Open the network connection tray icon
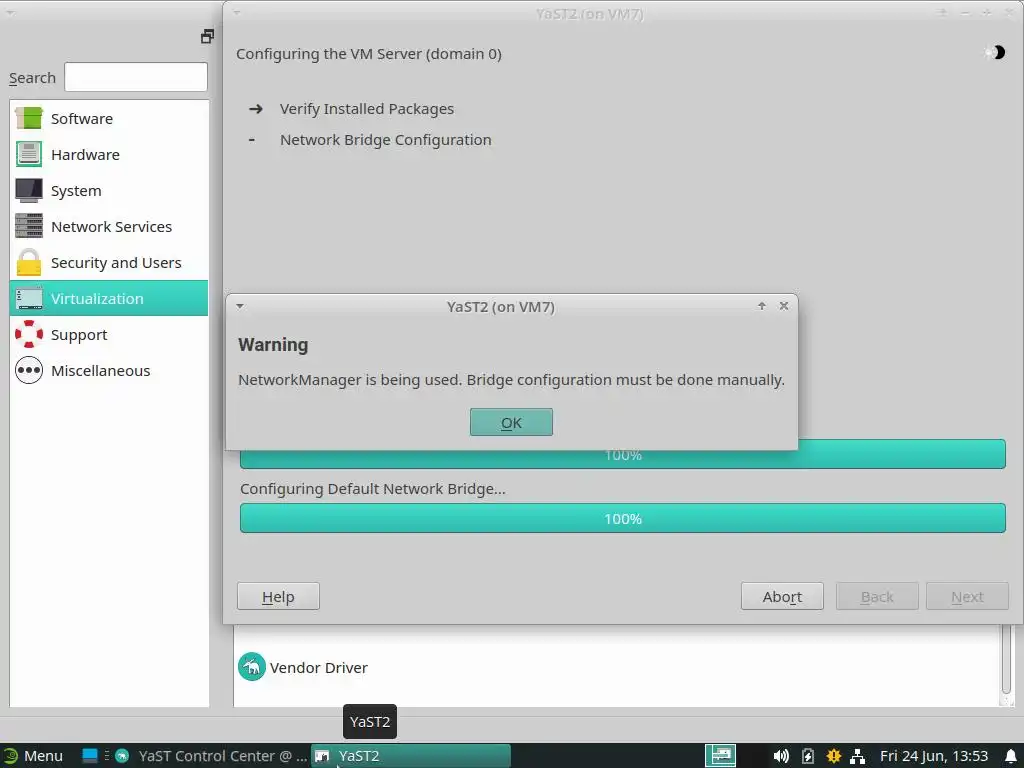Screen dimensions: 1024x768 pyautogui.click(x=857, y=756)
